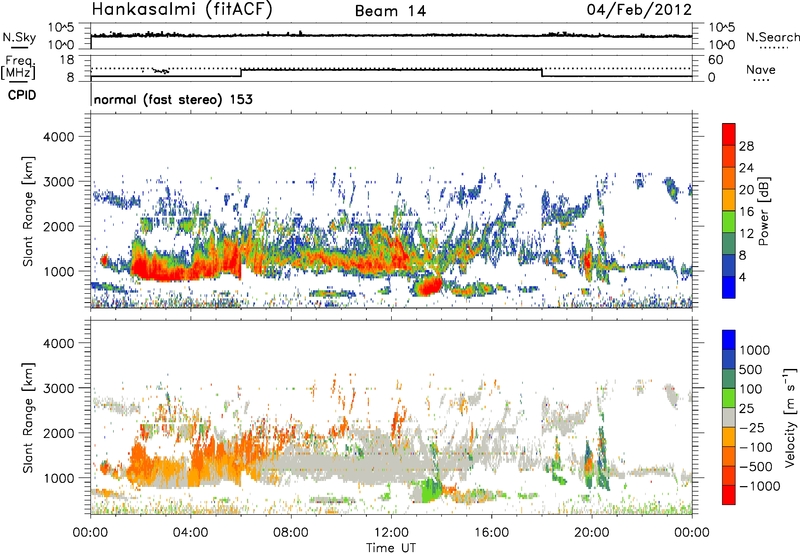Click power colorbar tick label '28'
This screenshot has height=554, width=800.
pos(746,146)
